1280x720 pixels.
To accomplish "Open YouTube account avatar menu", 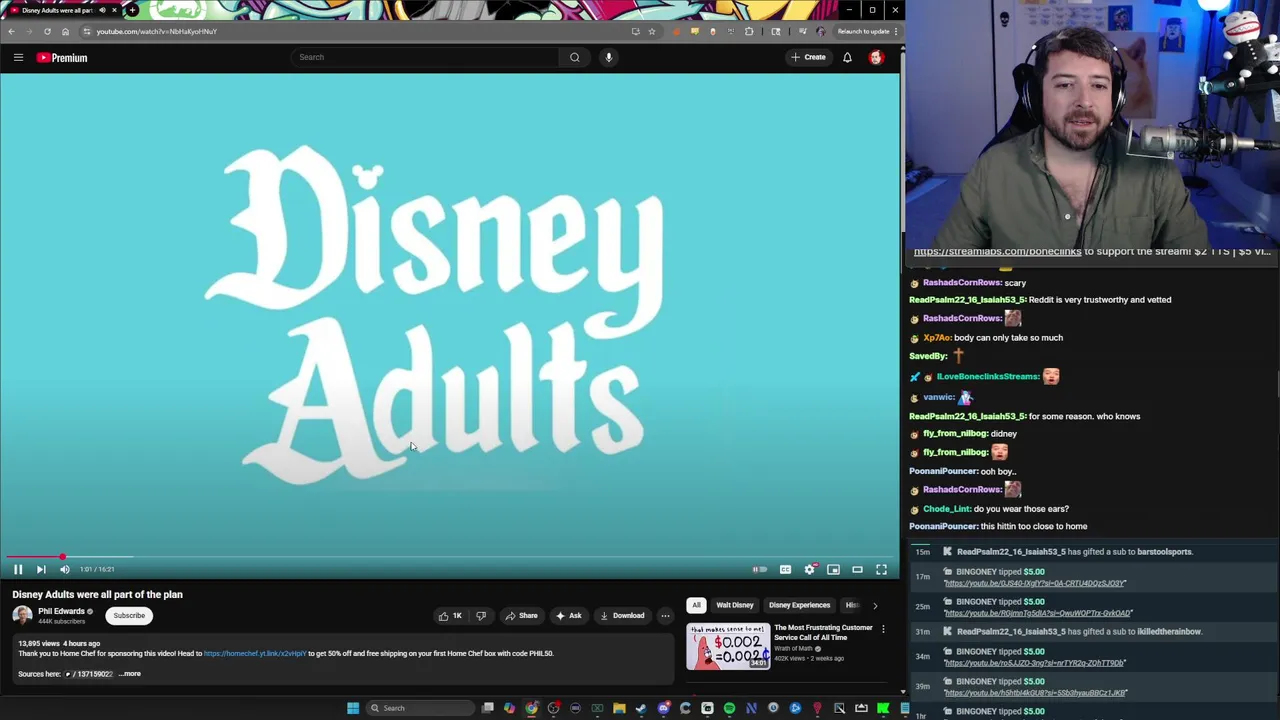I will pyautogui.click(x=876, y=57).
